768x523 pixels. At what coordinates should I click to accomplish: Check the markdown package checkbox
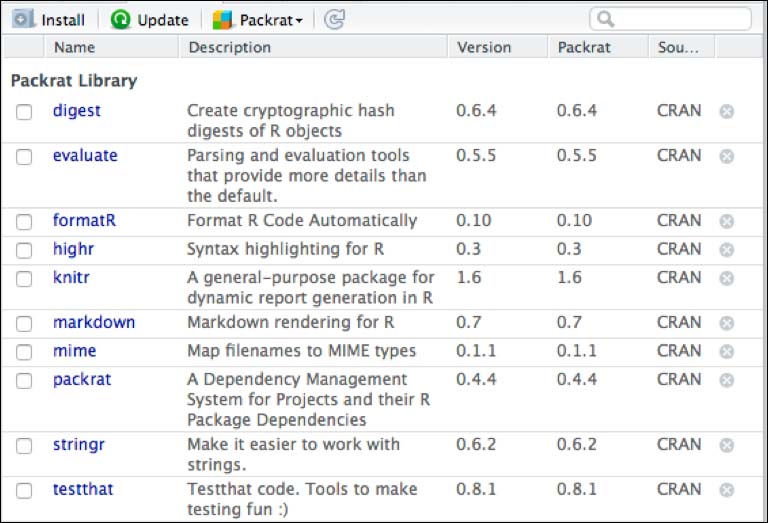(x=24, y=323)
